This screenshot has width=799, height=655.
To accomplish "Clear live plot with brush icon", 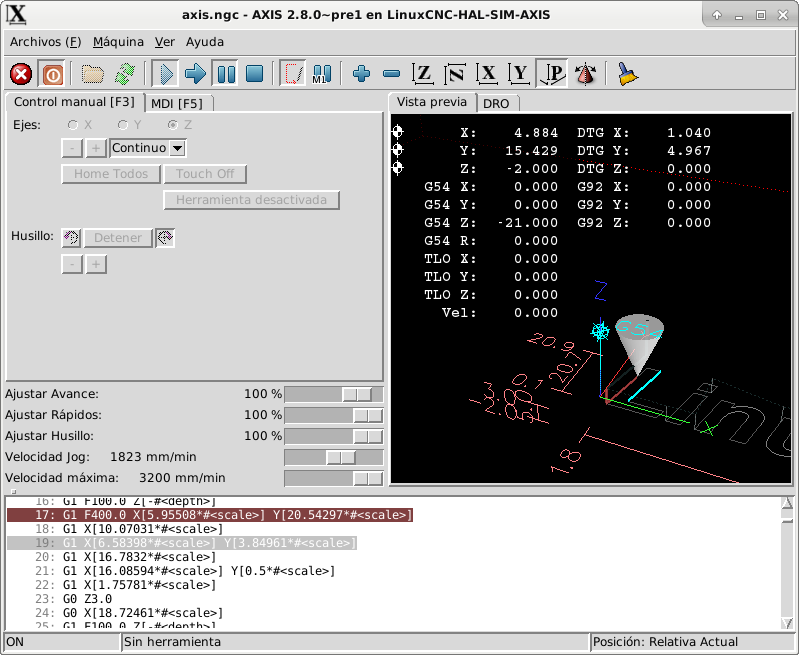I will point(628,74).
